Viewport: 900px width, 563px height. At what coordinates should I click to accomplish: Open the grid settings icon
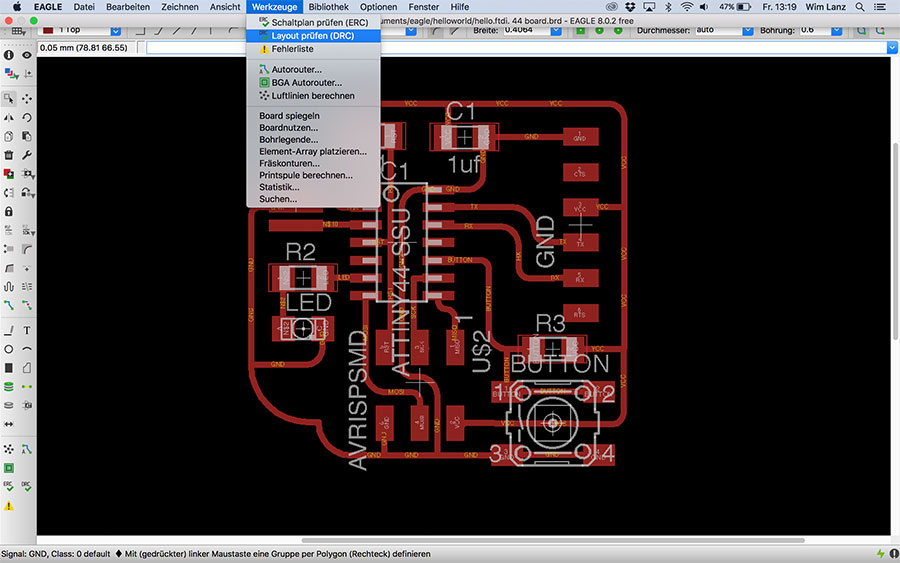pos(18,31)
